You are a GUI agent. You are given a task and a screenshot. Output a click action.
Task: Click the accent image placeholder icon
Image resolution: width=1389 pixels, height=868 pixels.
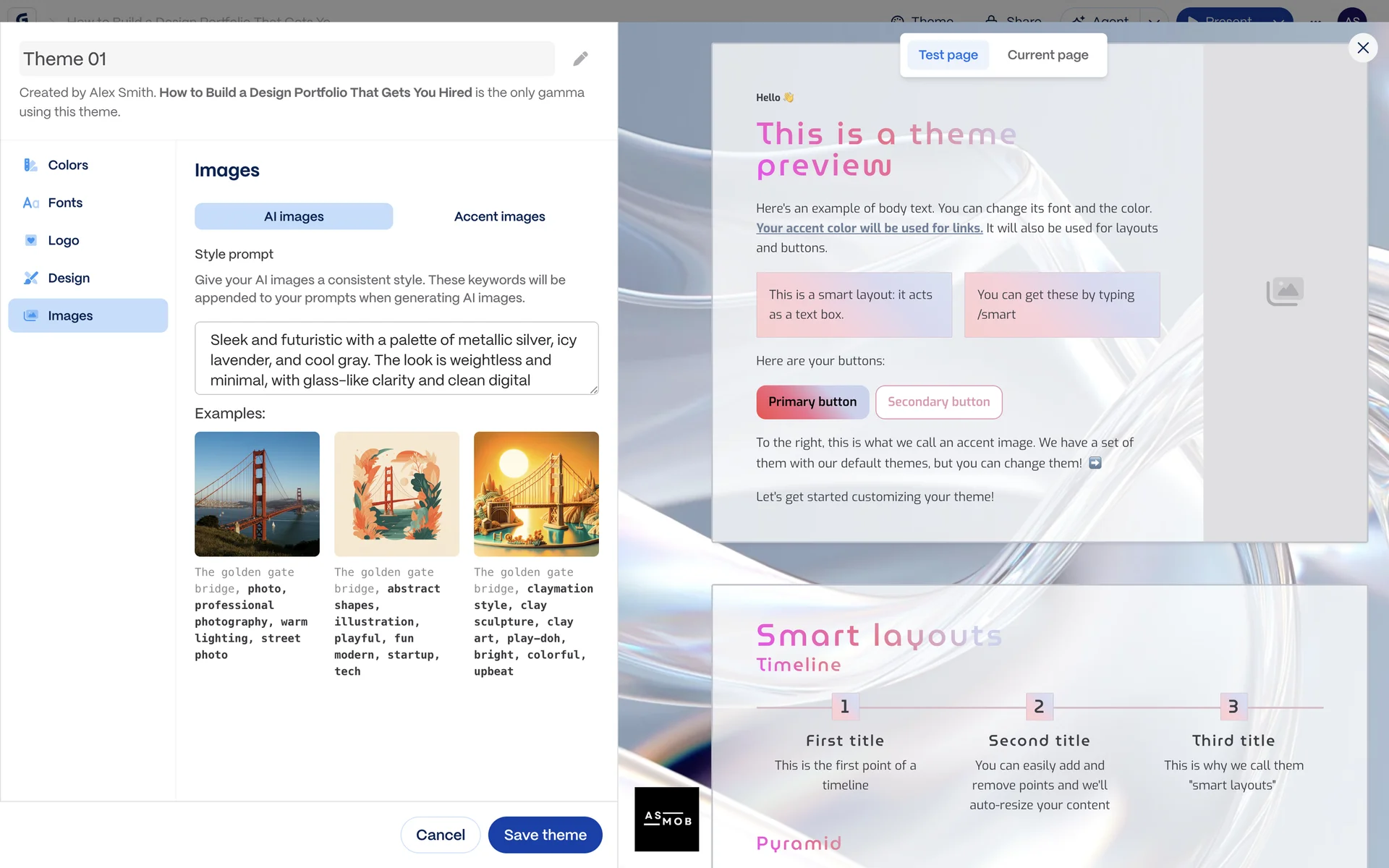tap(1285, 291)
